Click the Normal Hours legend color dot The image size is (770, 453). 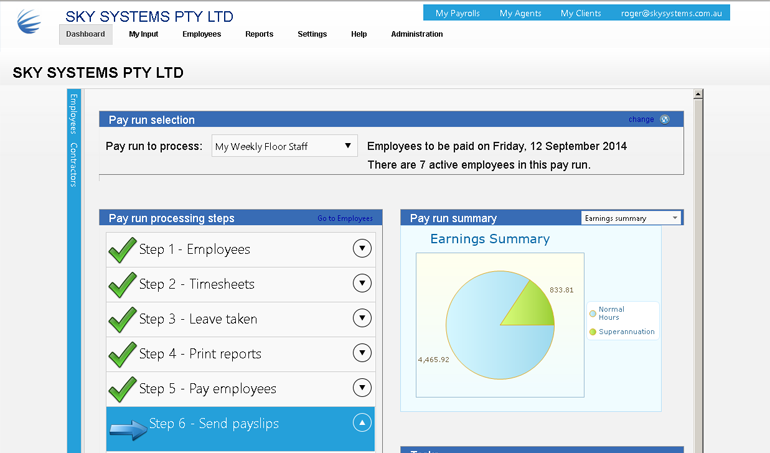pyautogui.click(x=593, y=313)
